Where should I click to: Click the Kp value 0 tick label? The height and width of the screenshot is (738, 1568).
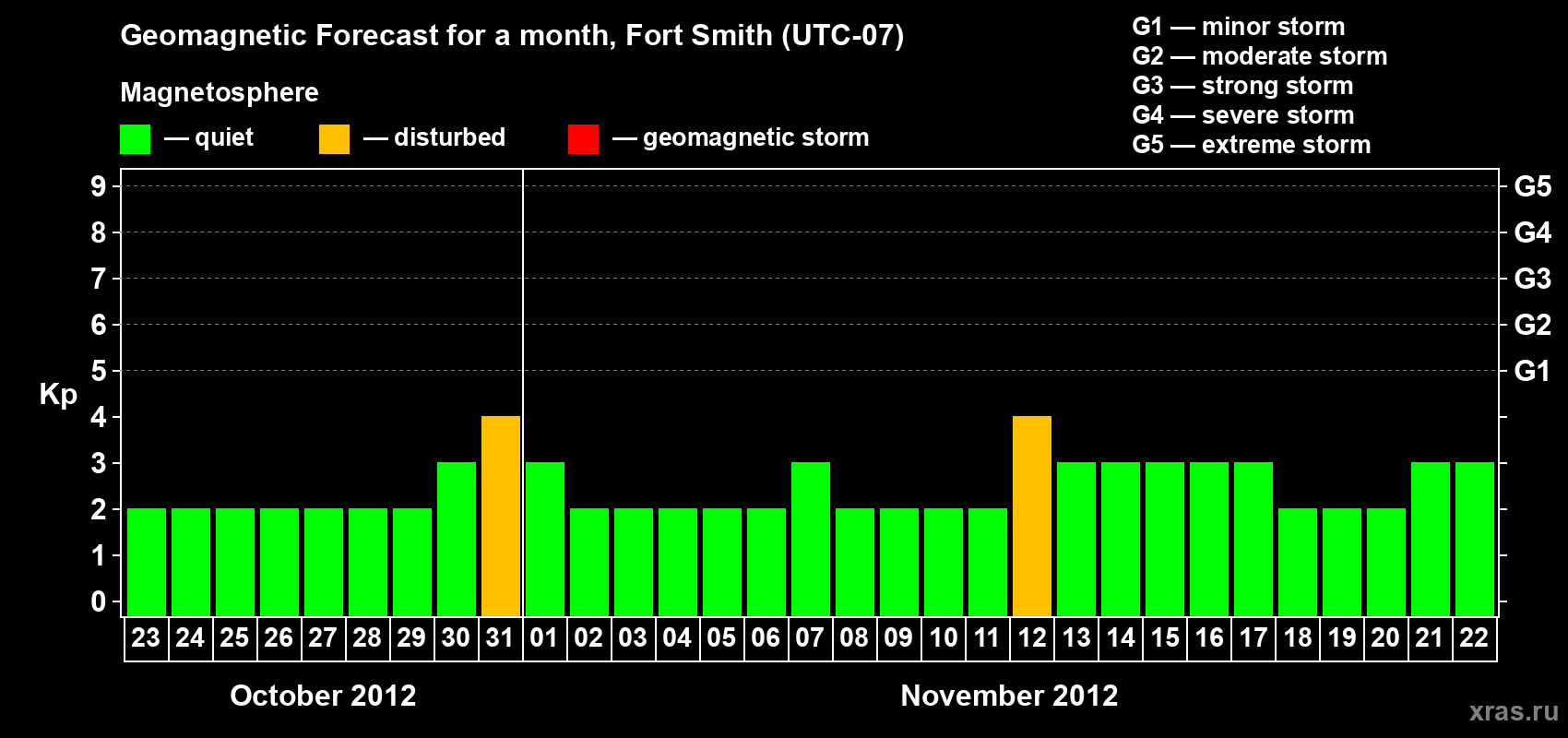[x=99, y=601]
